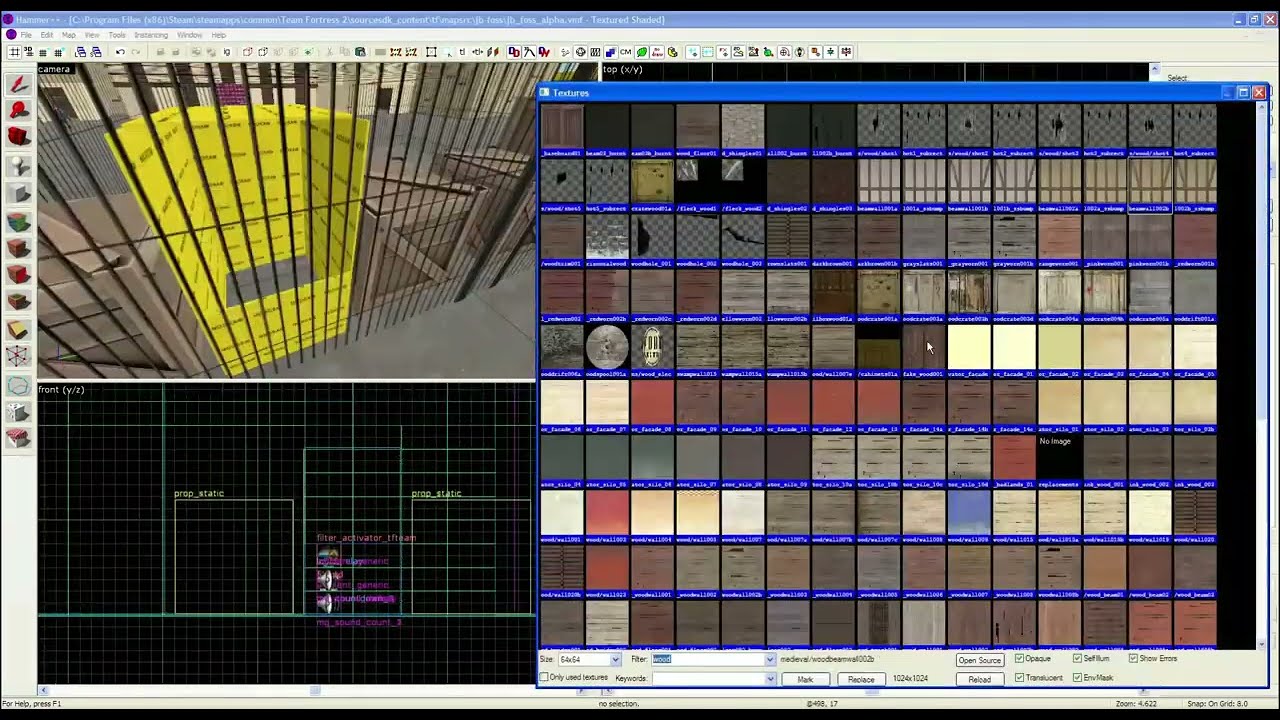Select the Vertex manipulation tool
Viewport: 1280px width, 720px height.
pyautogui.click(x=17, y=356)
